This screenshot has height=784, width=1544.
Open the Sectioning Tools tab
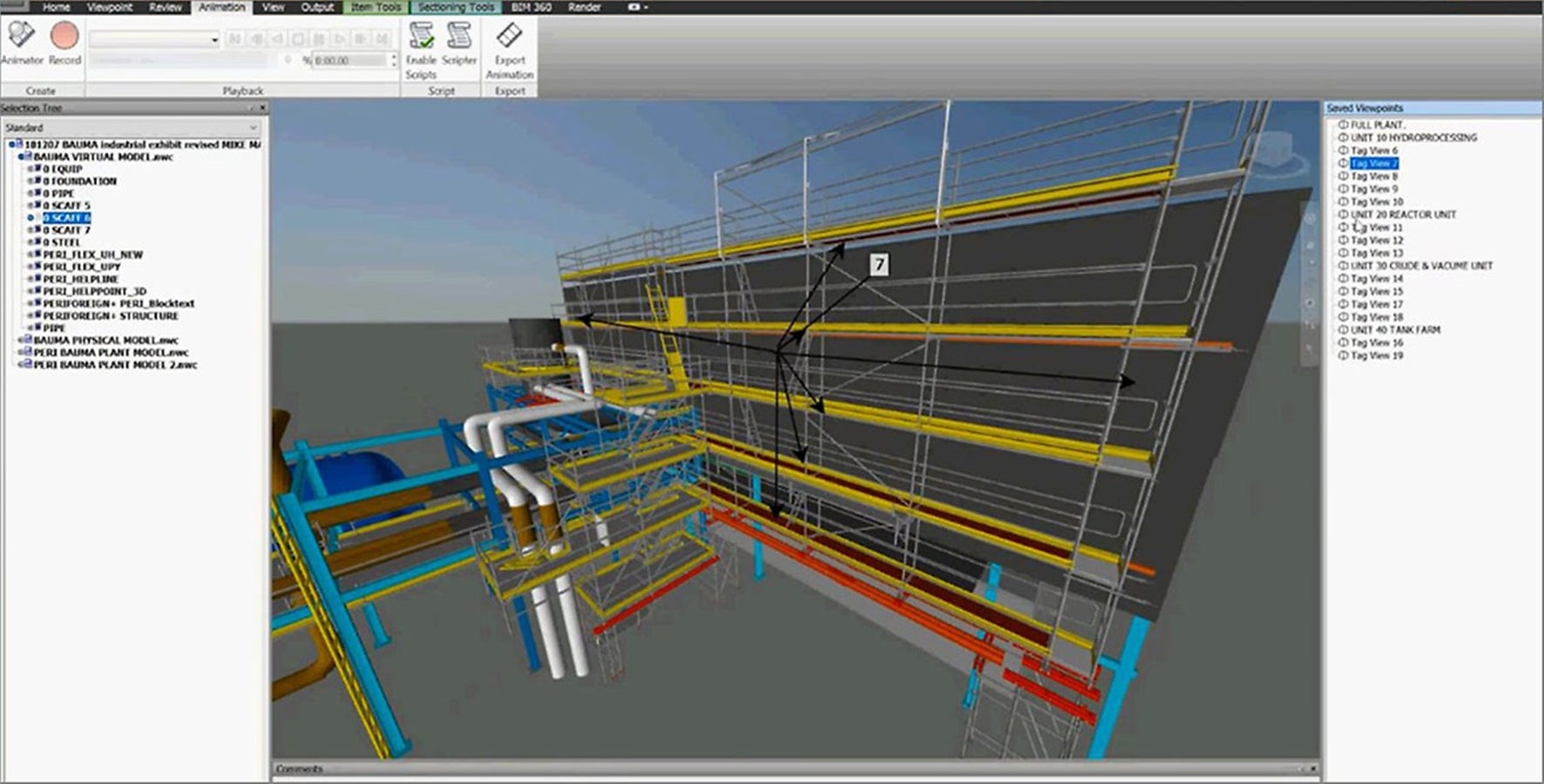coord(455,7)
